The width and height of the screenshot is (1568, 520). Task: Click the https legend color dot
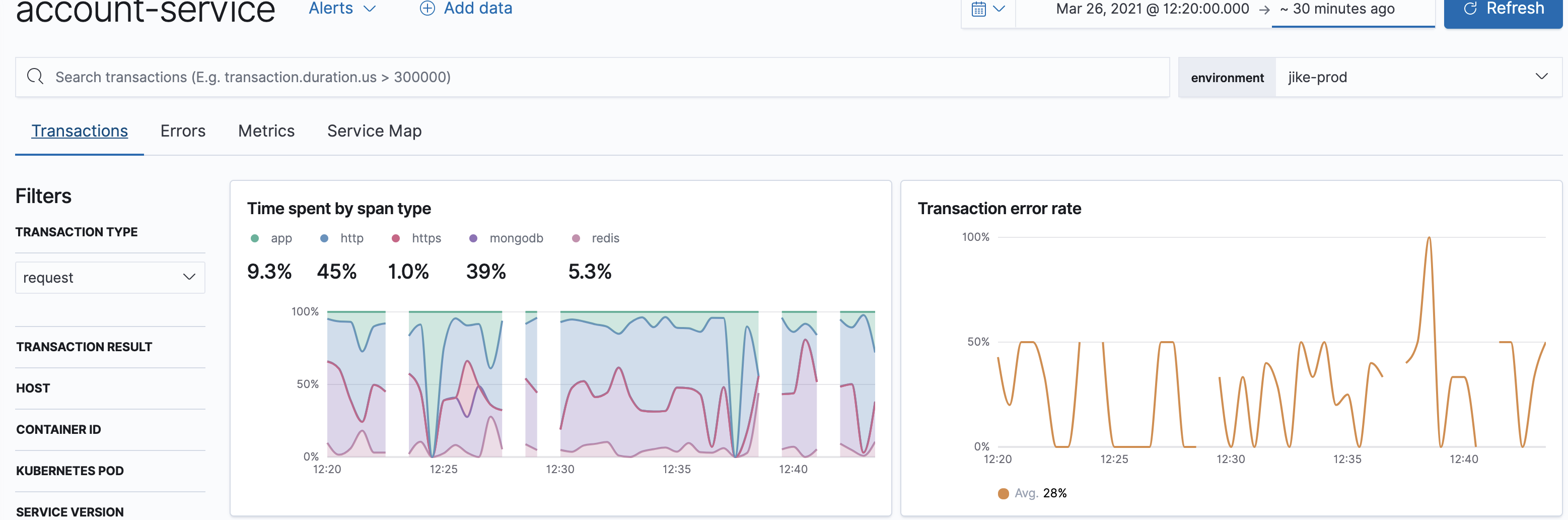[396, 238]
